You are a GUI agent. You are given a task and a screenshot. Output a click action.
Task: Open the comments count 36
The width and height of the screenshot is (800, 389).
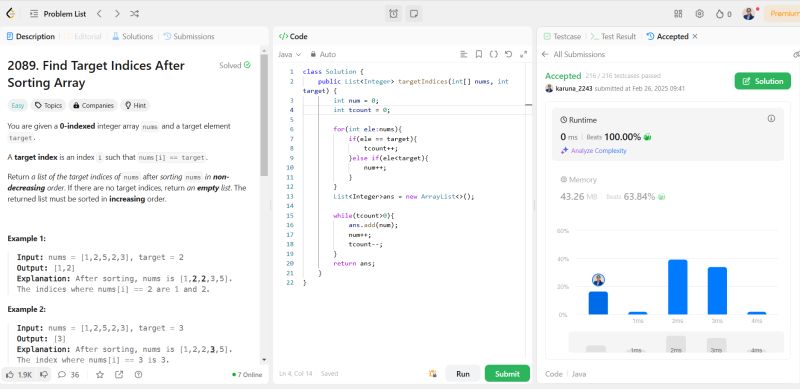click(68, 374)
